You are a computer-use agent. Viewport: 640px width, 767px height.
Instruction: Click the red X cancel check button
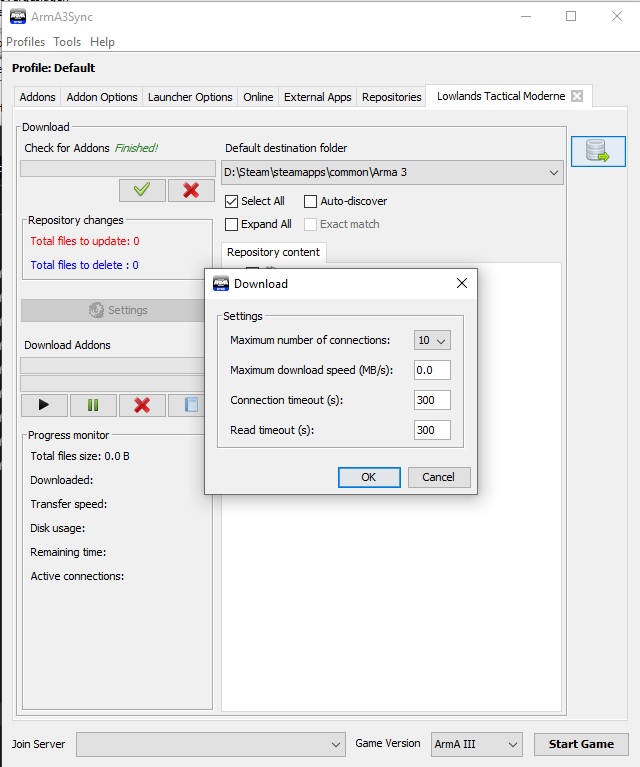tap(191, 190)
